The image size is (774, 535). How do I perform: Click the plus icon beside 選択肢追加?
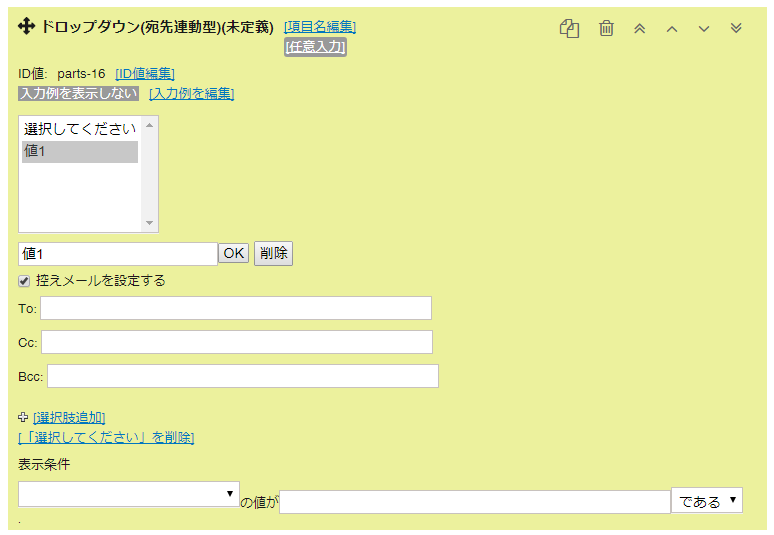tap(24, 417)
